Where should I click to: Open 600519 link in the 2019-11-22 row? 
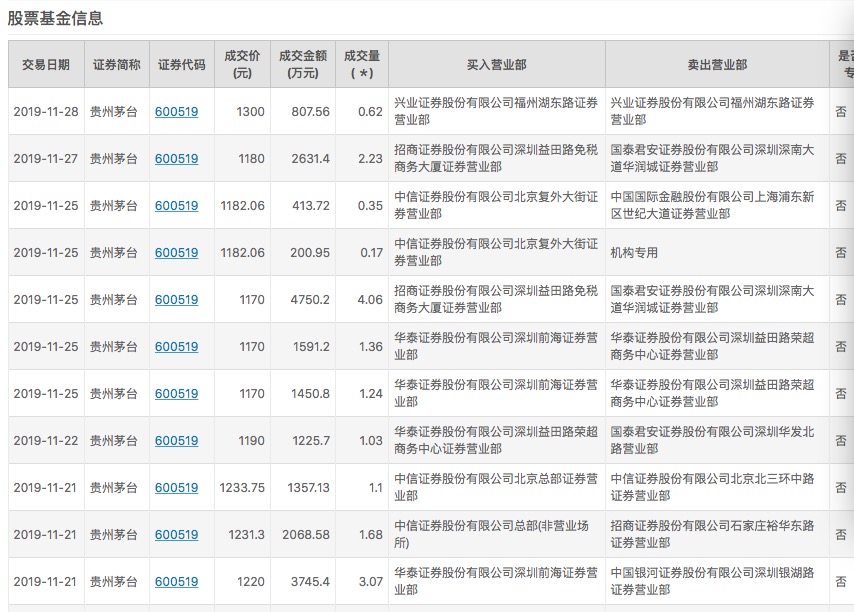(x=176, y=440)
